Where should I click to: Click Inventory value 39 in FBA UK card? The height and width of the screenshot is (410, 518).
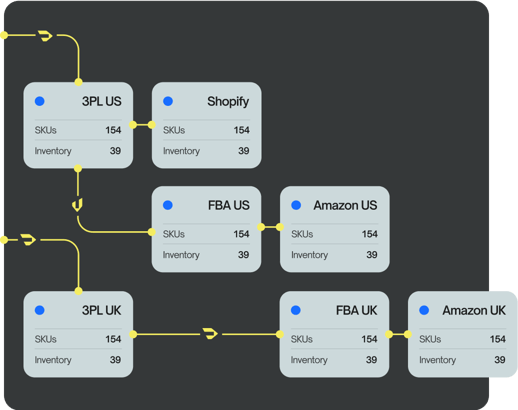(372, 360)
